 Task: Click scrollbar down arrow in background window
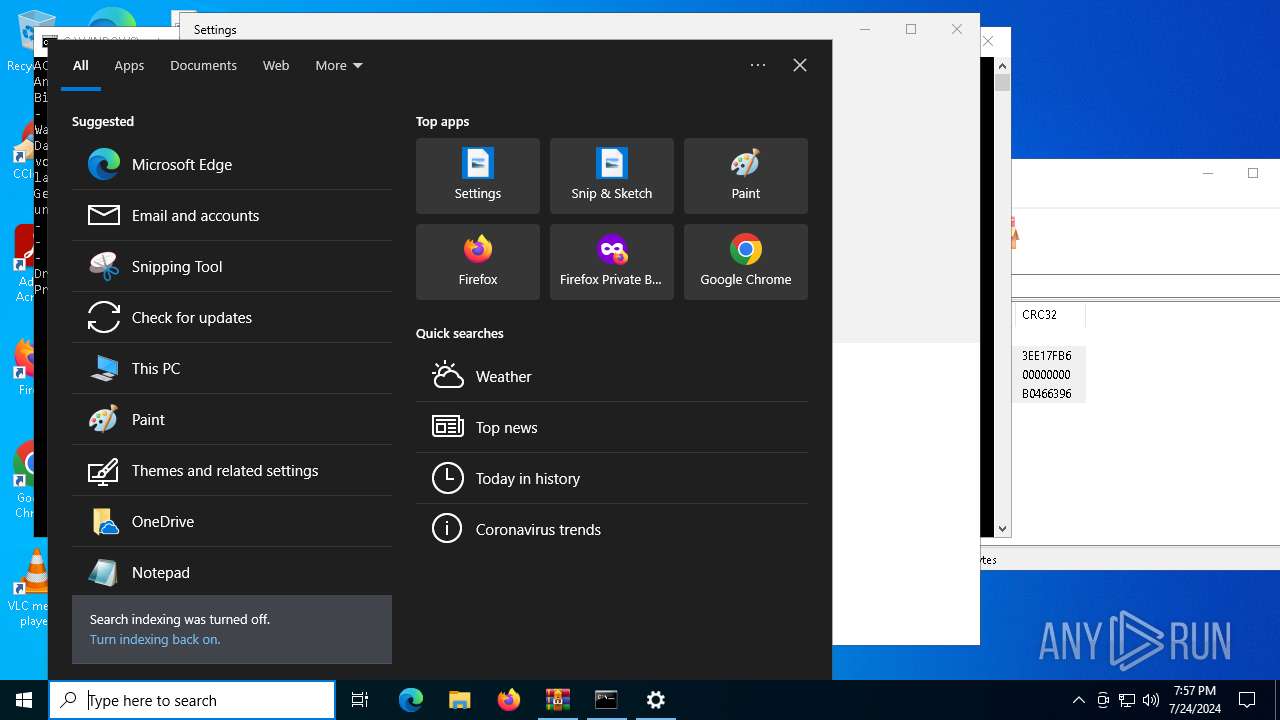click(1002, 529)
